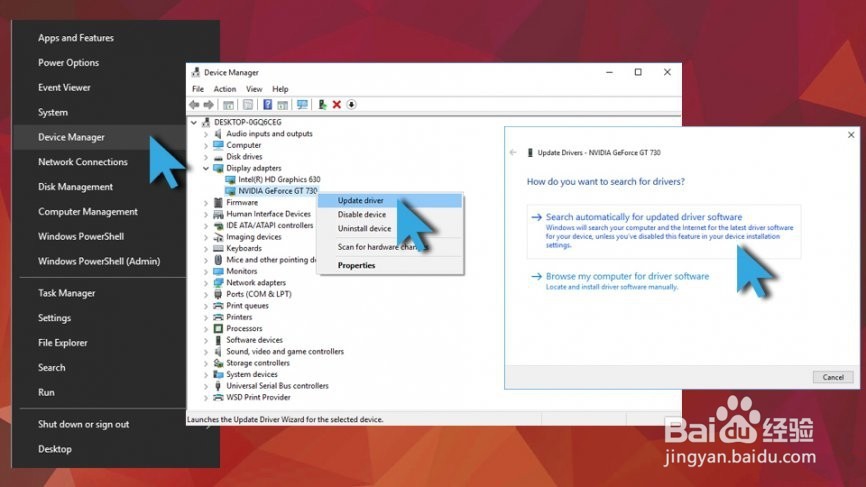Expand the Disk drives category

(206, 157)
